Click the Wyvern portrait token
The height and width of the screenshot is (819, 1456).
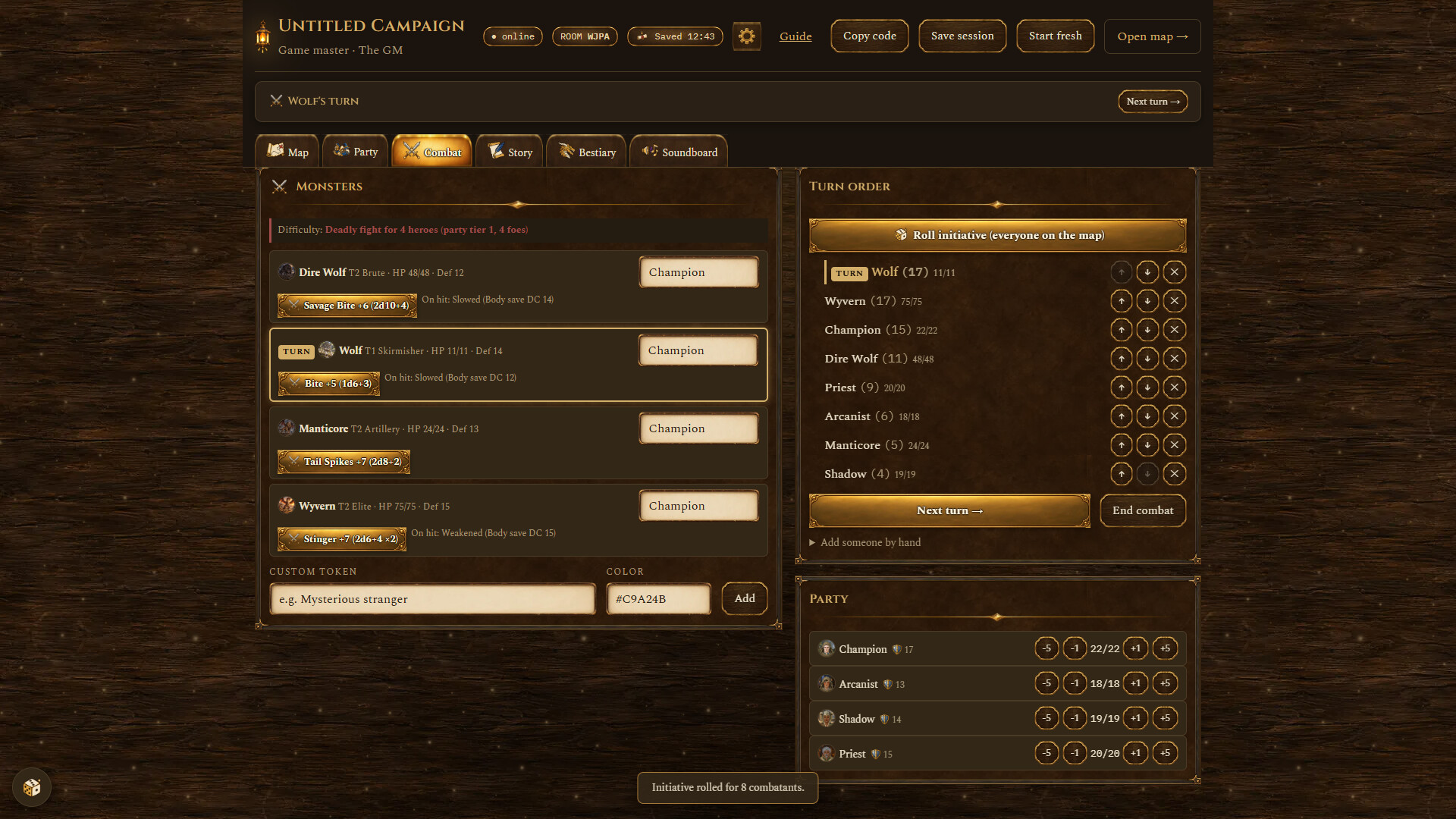point(286,505)
